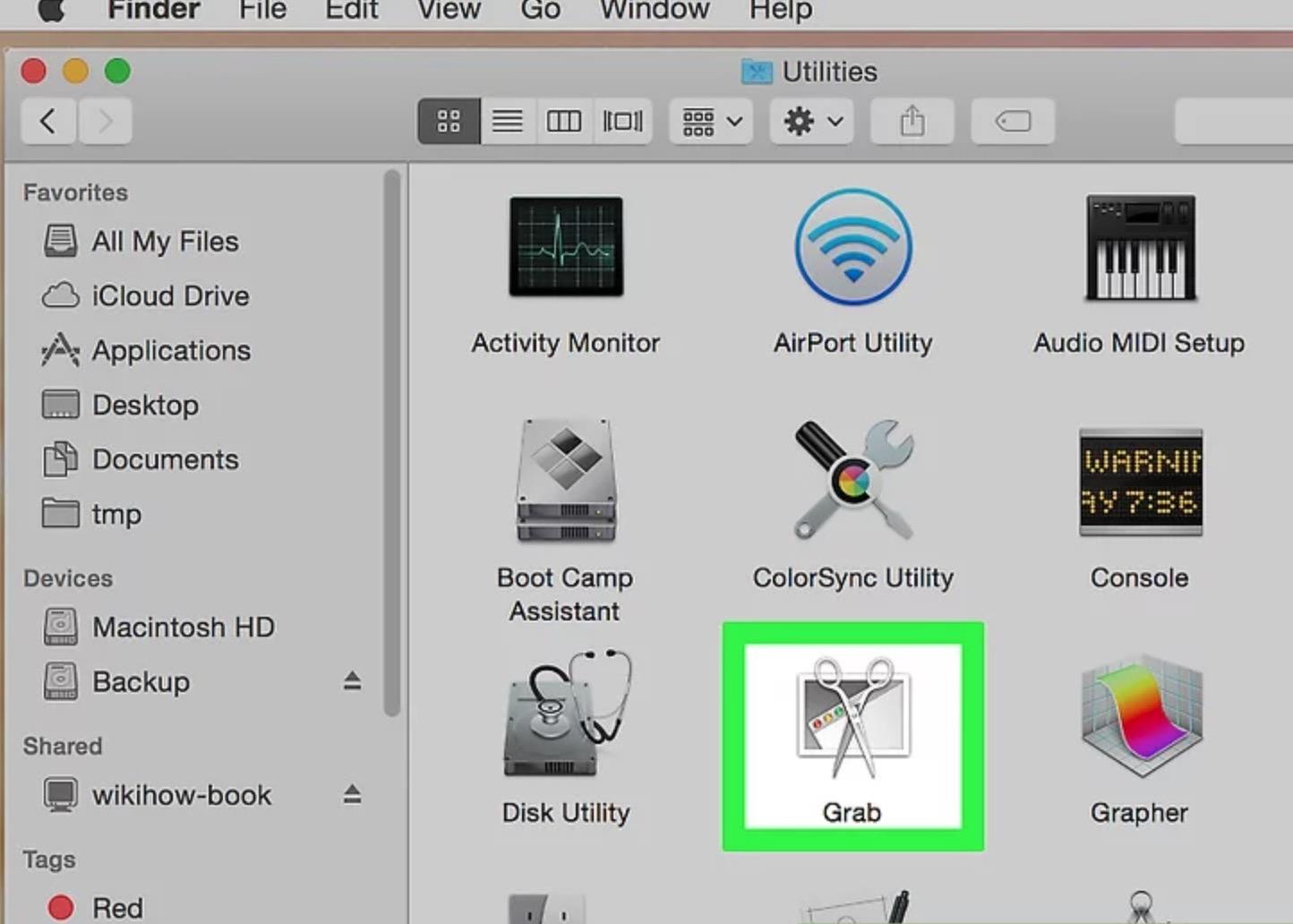Image resolution: width=1293 pixels, height=924 pixels.
Task: Zoom the Utilities window with green button
Action: coord(117,71)
